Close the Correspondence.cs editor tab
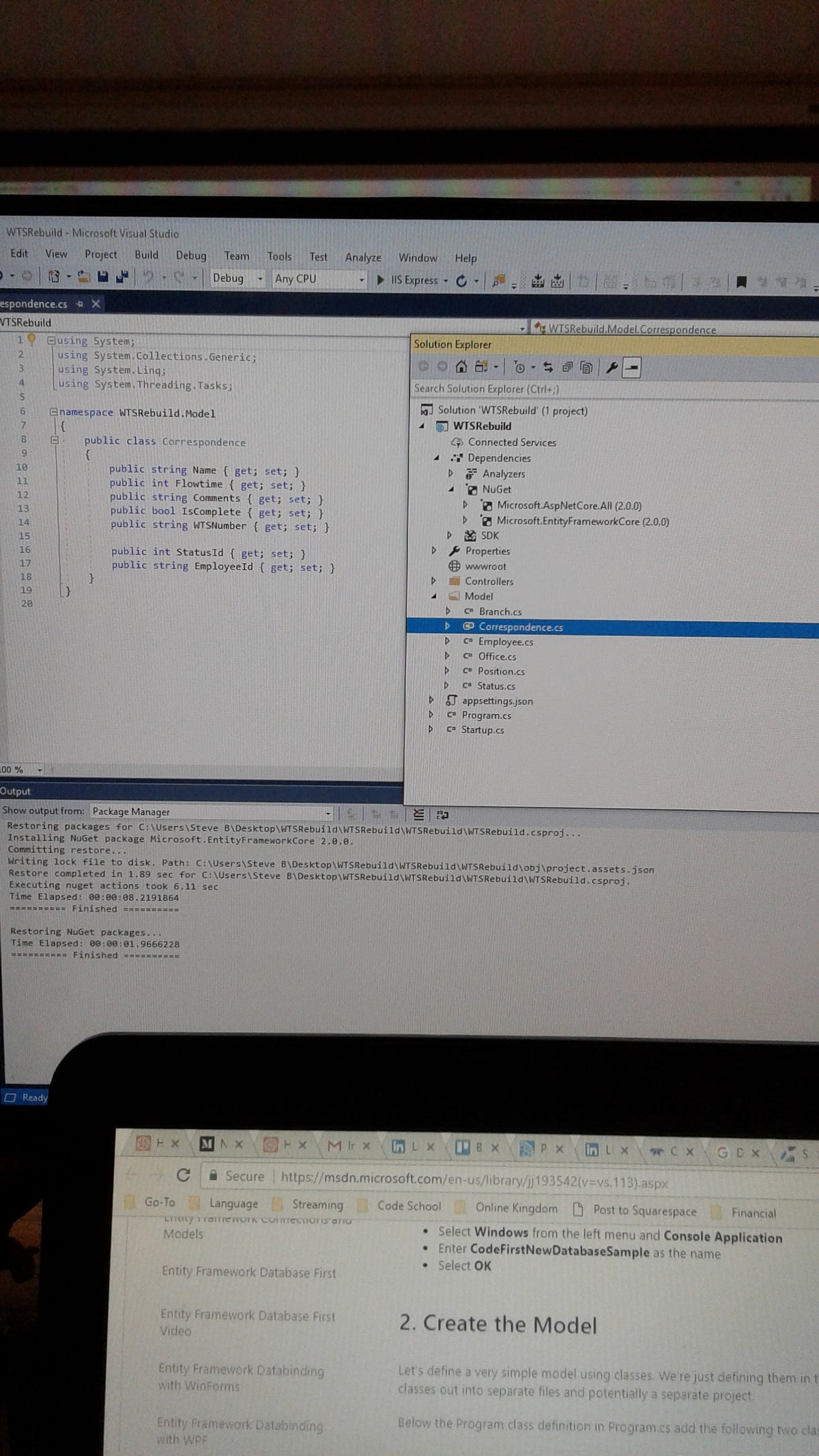This screenshot has width=819, height=1456. (x=96, y=304)
